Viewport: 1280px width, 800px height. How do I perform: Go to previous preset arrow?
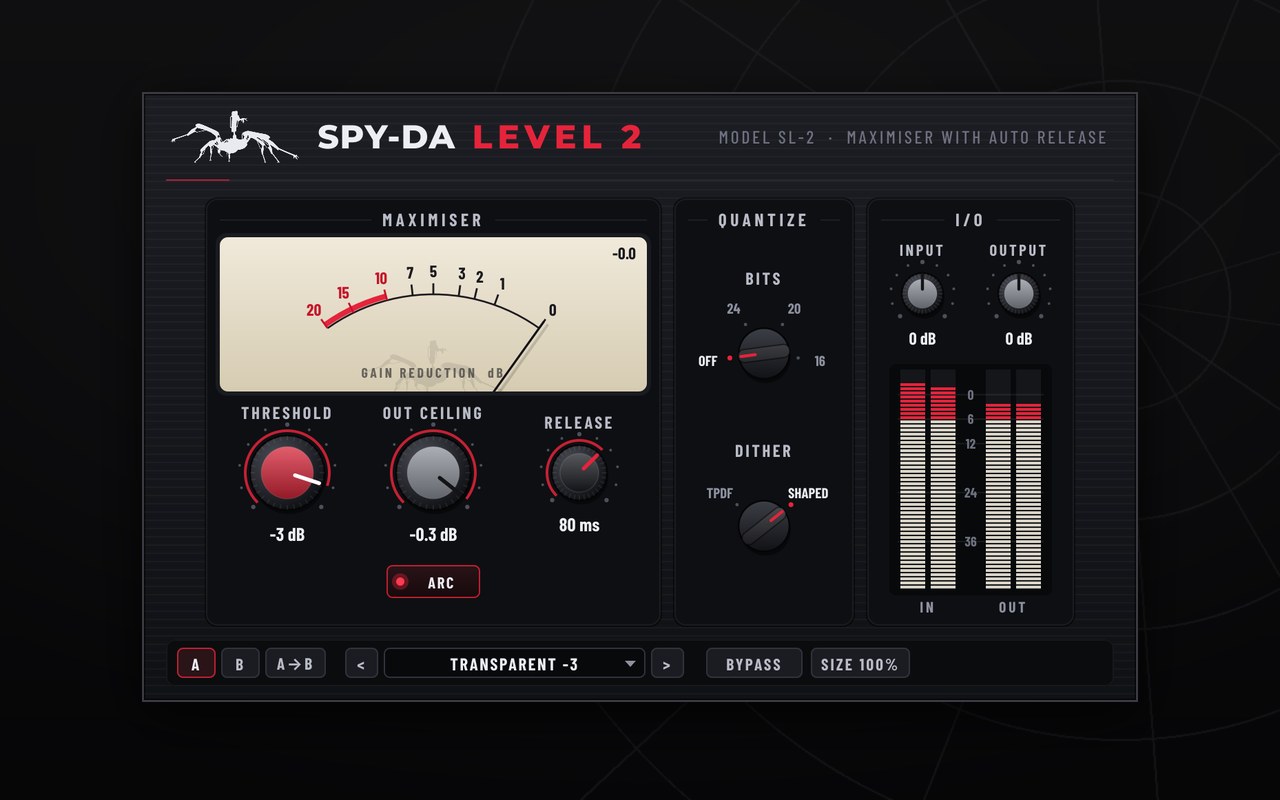[361, 664]
